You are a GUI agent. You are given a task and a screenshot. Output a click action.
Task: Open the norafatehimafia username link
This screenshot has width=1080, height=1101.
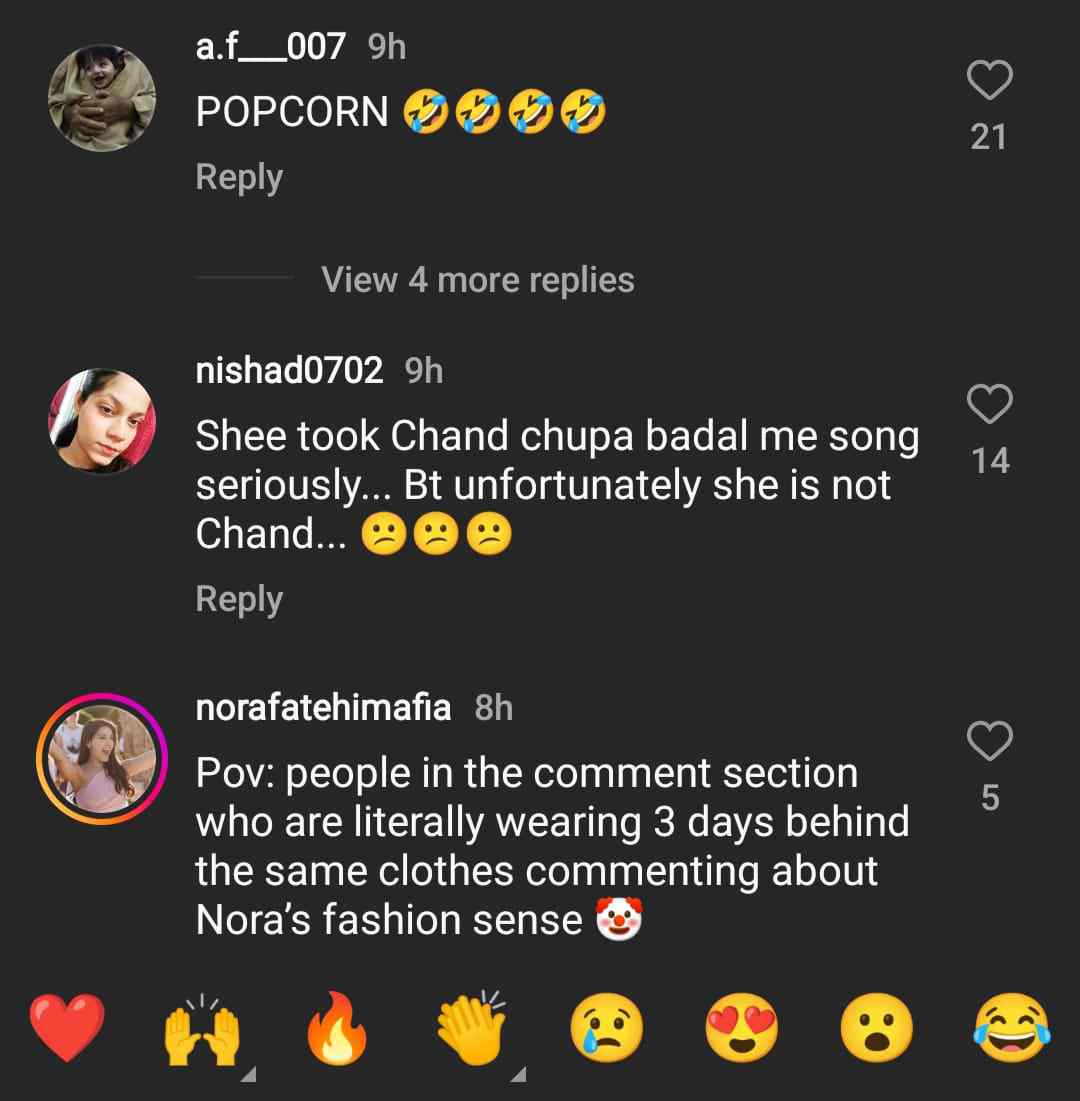(323, 708)
